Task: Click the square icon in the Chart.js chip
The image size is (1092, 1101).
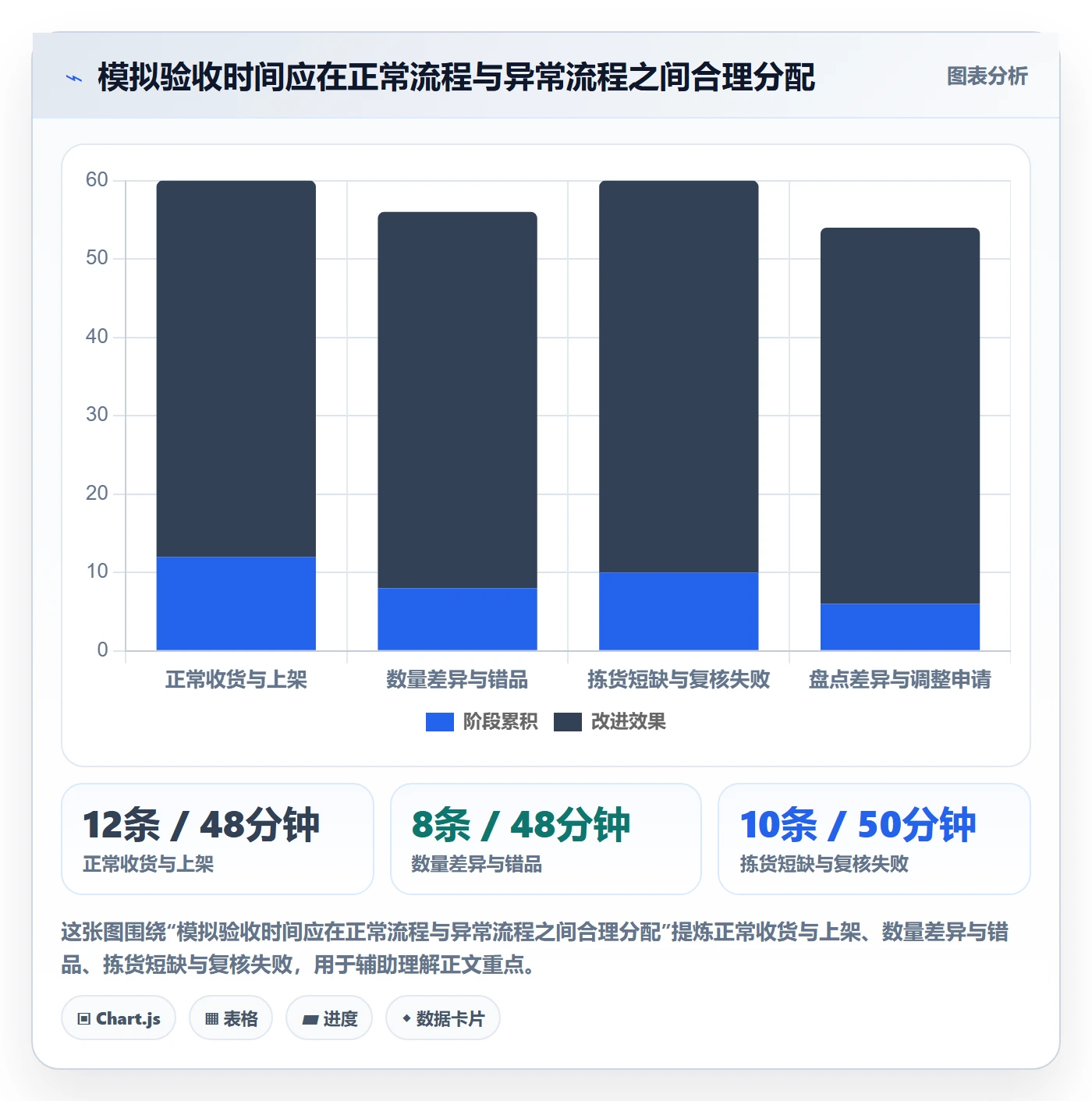Action: point(84,1019)
